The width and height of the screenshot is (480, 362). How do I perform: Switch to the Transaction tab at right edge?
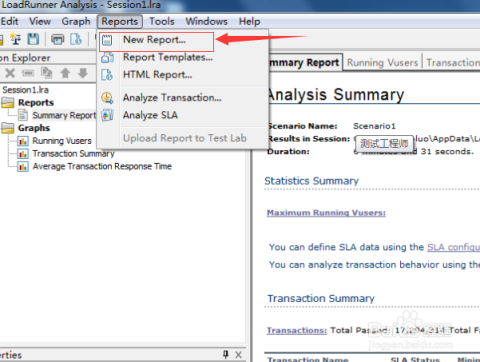click(x=453, y=62)
